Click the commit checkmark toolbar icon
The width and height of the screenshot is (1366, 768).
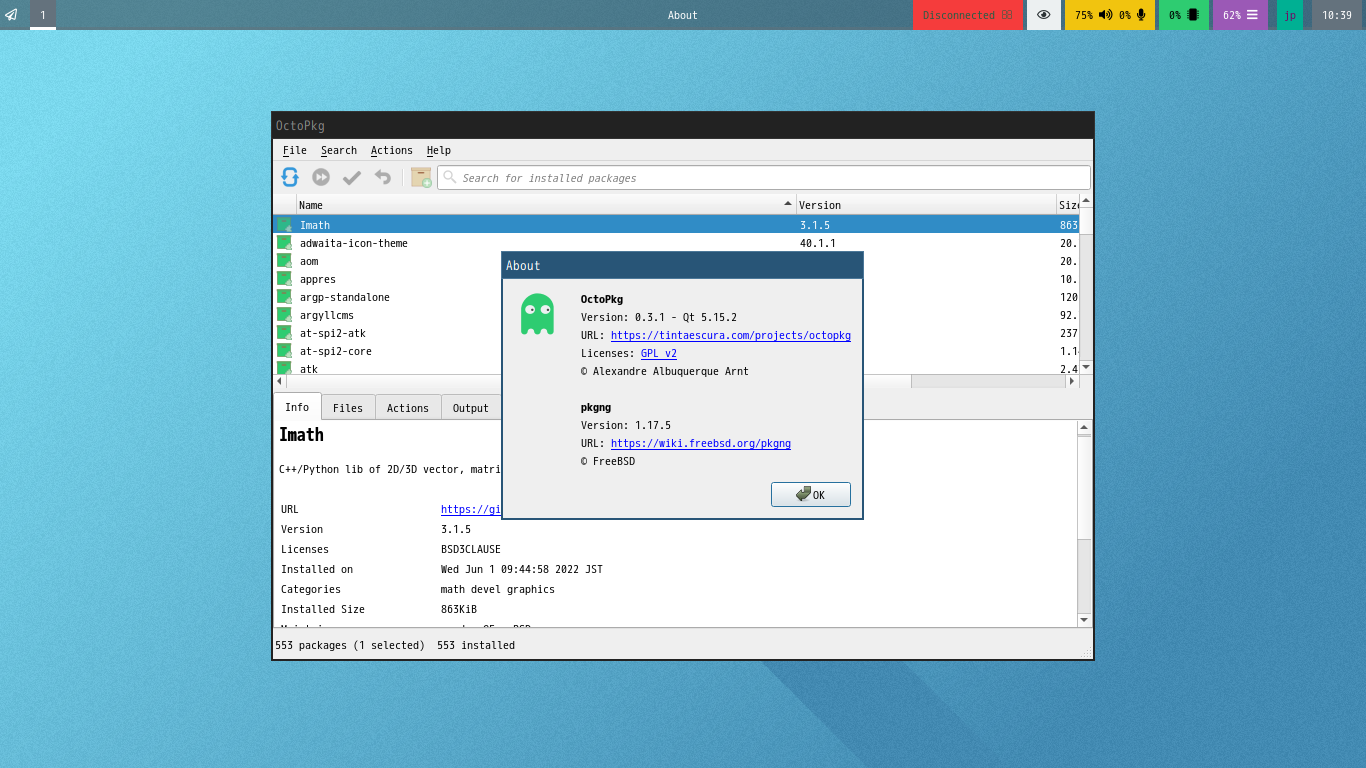tap(352, 177)
